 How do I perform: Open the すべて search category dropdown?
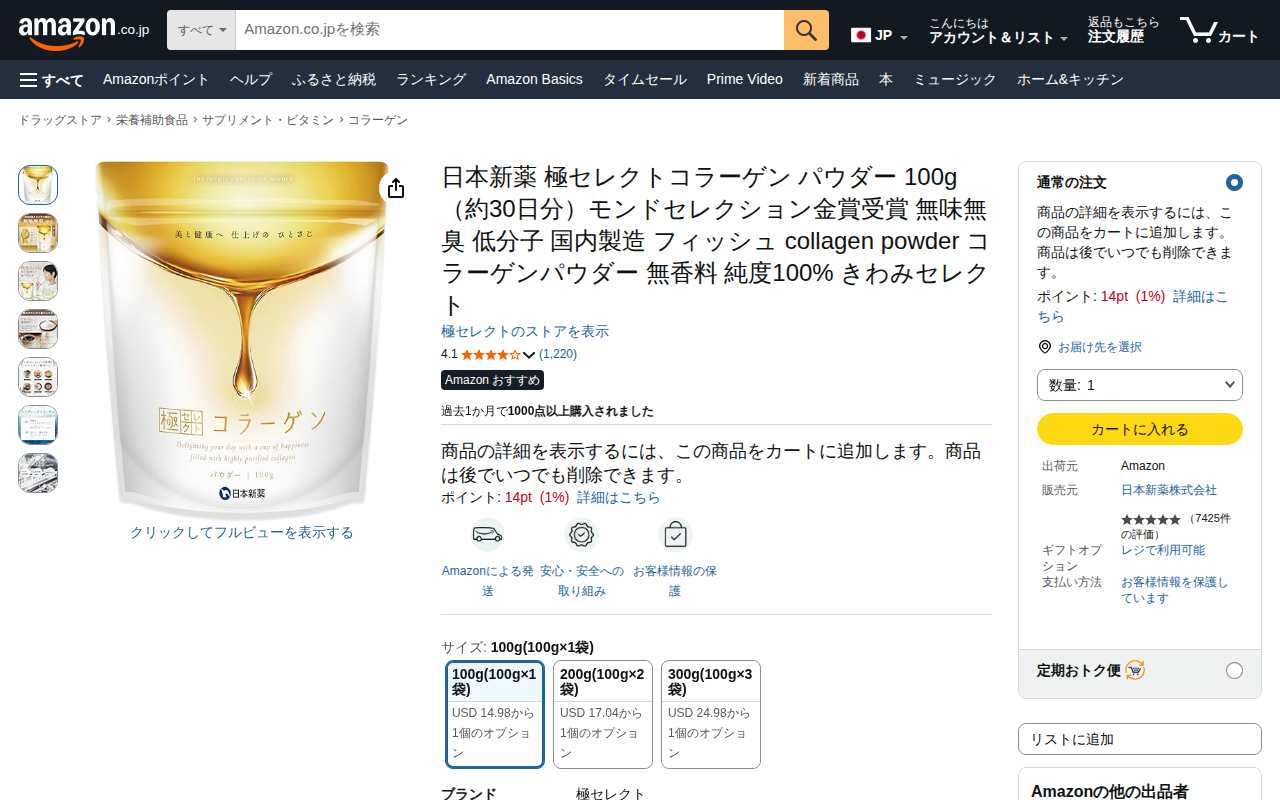tap(202, 30)
